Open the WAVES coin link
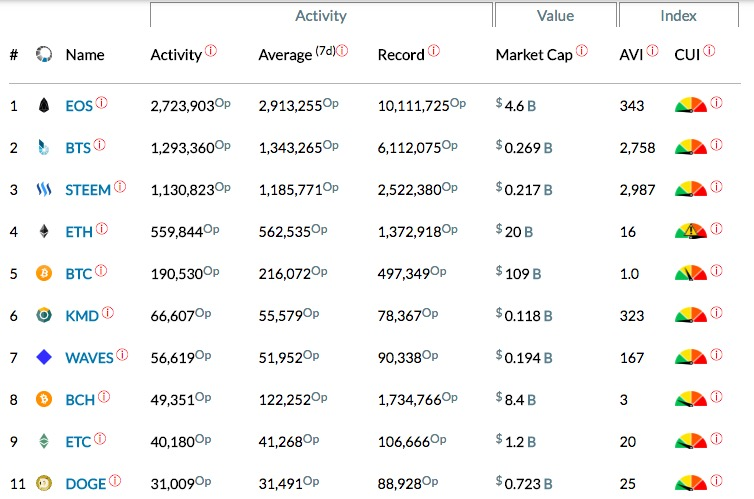The width and height of the screenshot is (754, 499). coord(89,358)
